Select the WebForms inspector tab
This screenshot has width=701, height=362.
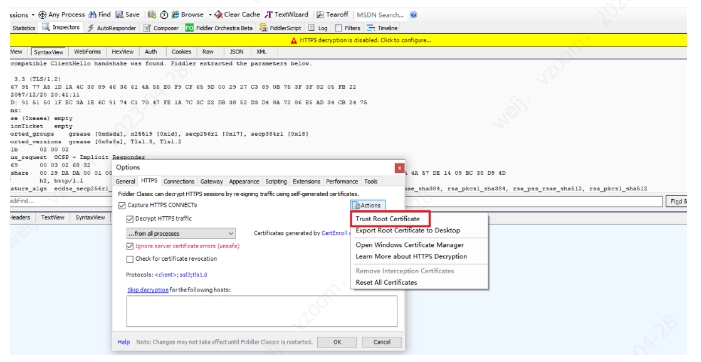[87, 52]
